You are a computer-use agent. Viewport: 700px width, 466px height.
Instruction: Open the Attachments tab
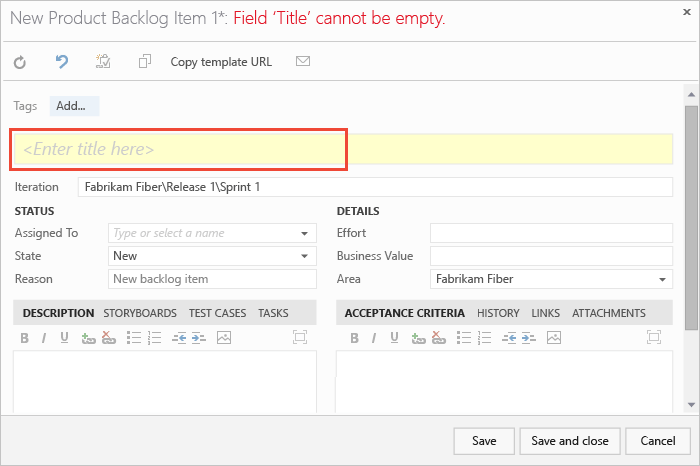[x=609, y=313]
